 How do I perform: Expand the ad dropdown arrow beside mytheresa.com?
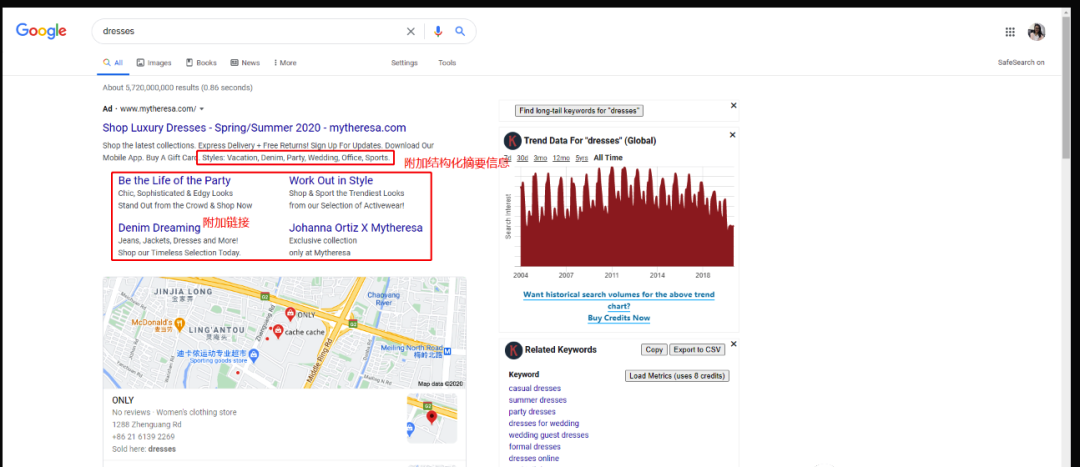click(x=202, y=109)
